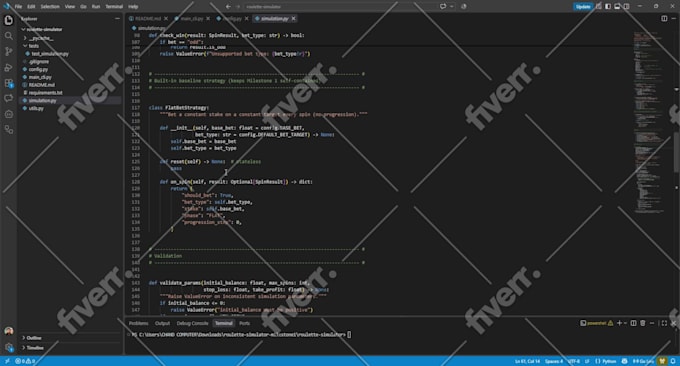Image resolution: width=680 pixels, height=366 pixels.
Task: Maximize the terminal panel size
Action: [x=664, y=323]
